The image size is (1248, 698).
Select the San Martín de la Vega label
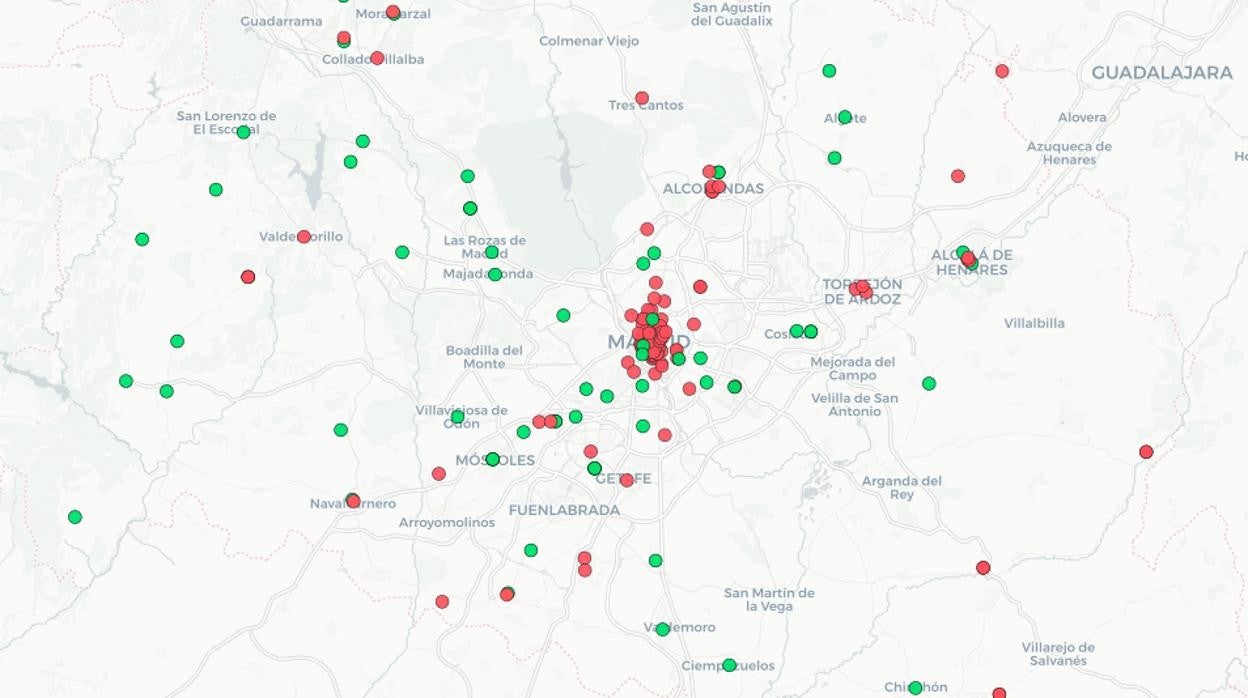click(x=769, y=599)
